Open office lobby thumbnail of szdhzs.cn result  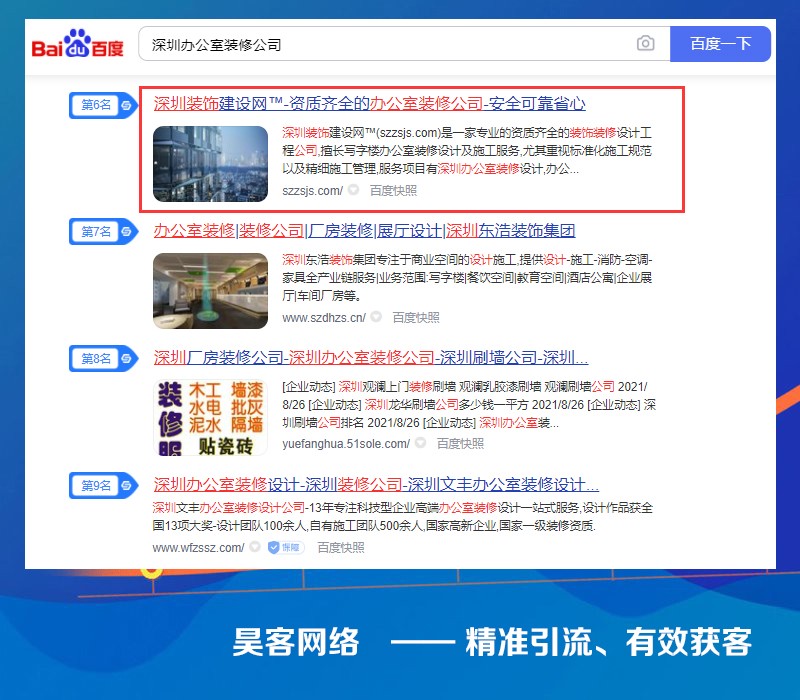[x=210, y=291]
